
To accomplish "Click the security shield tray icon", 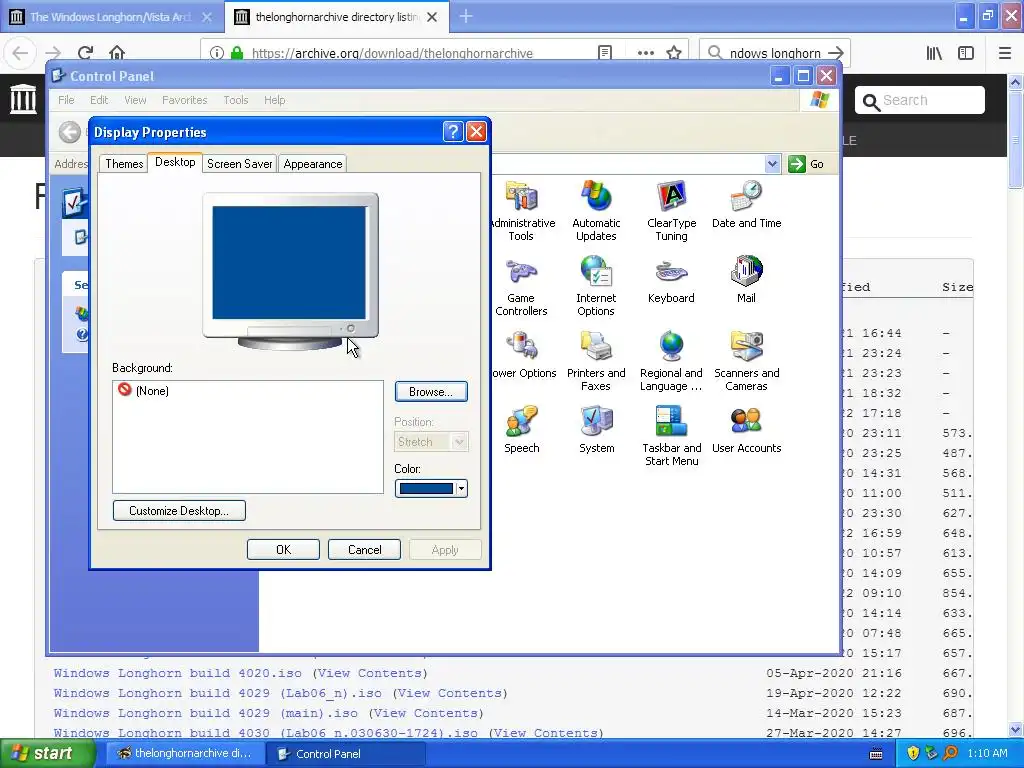I will pyautogui.click(x=913, y=753).
